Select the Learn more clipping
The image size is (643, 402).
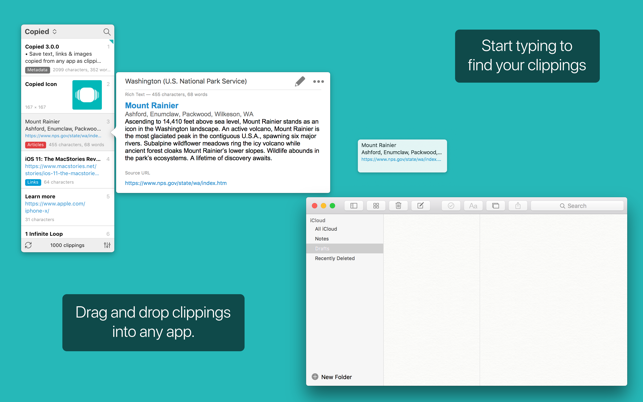(x=68, y=207)
